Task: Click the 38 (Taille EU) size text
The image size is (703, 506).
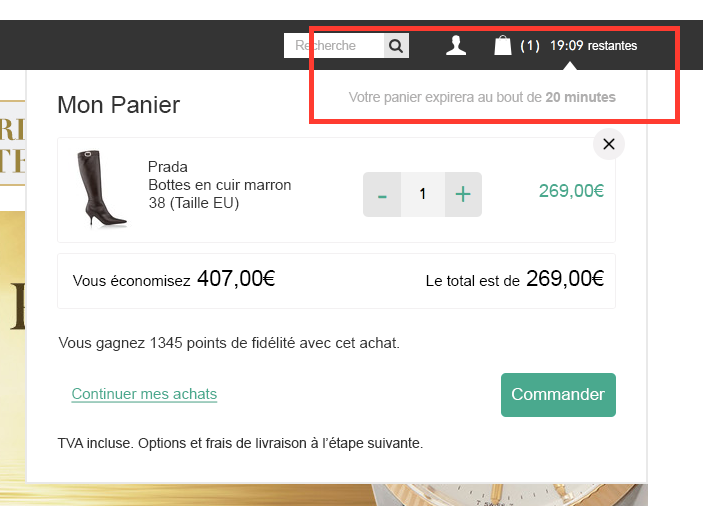Action: [x=194, y=203]
